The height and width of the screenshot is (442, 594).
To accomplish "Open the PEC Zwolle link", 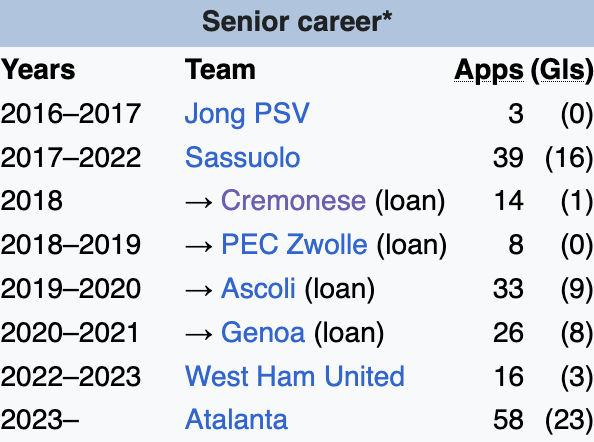I will point(294,244).
